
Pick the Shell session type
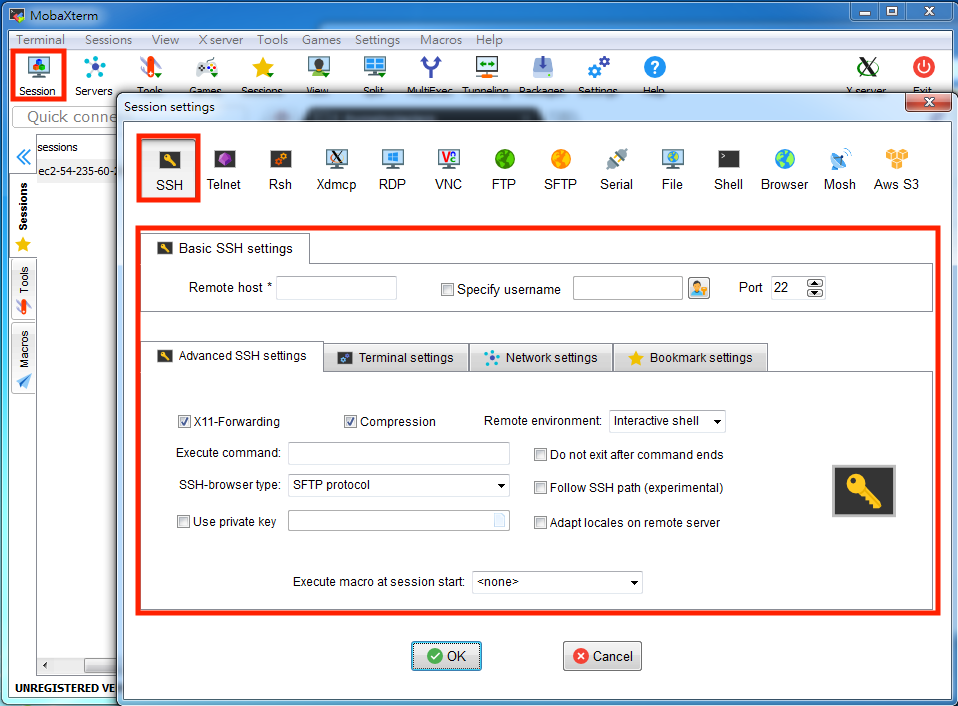pos(728,169)
